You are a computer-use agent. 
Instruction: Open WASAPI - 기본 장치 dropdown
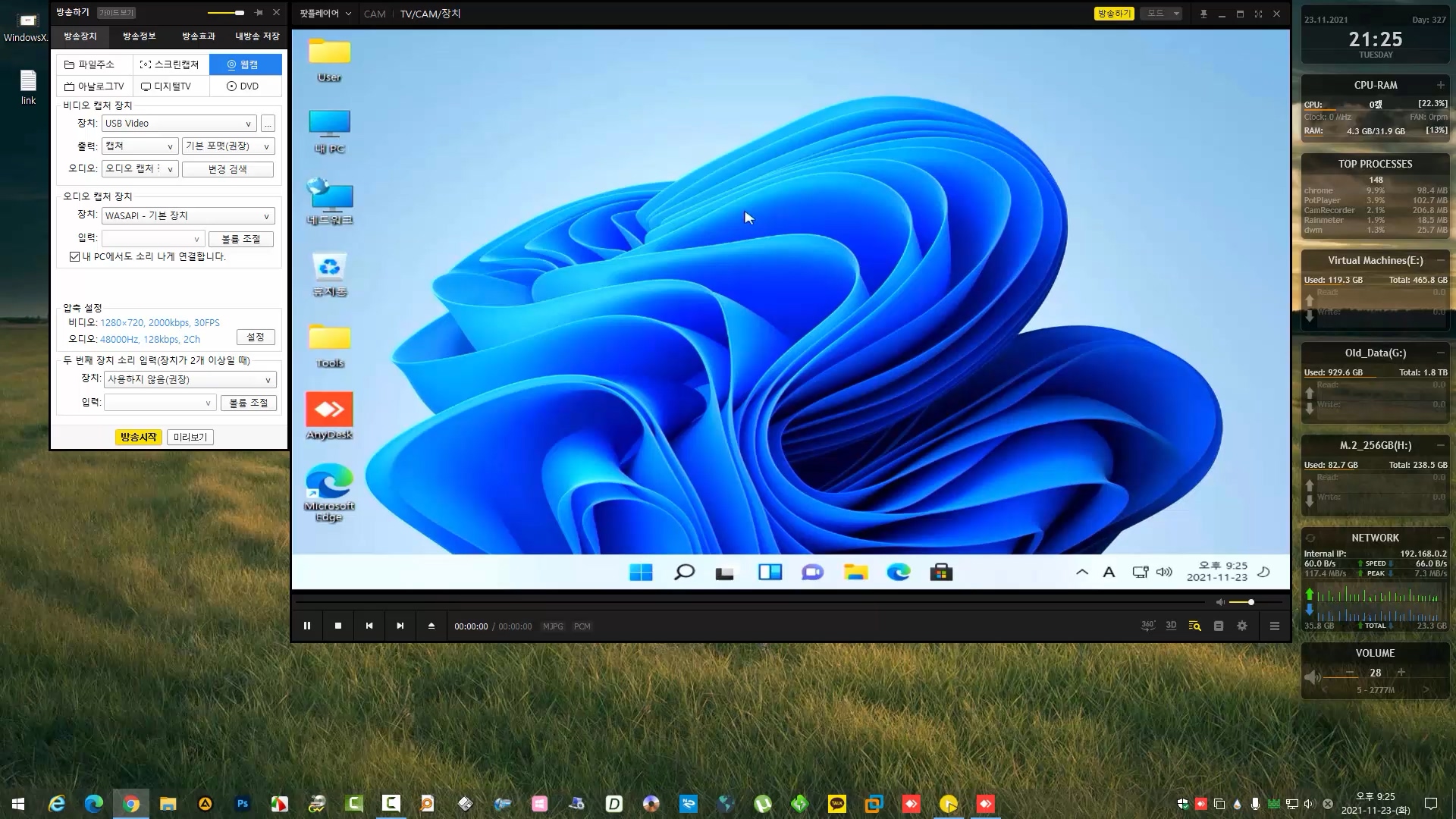188,216
